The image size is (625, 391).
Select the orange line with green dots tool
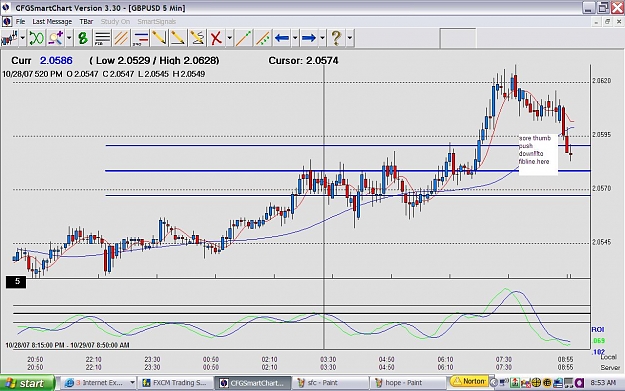click(262, 38)
